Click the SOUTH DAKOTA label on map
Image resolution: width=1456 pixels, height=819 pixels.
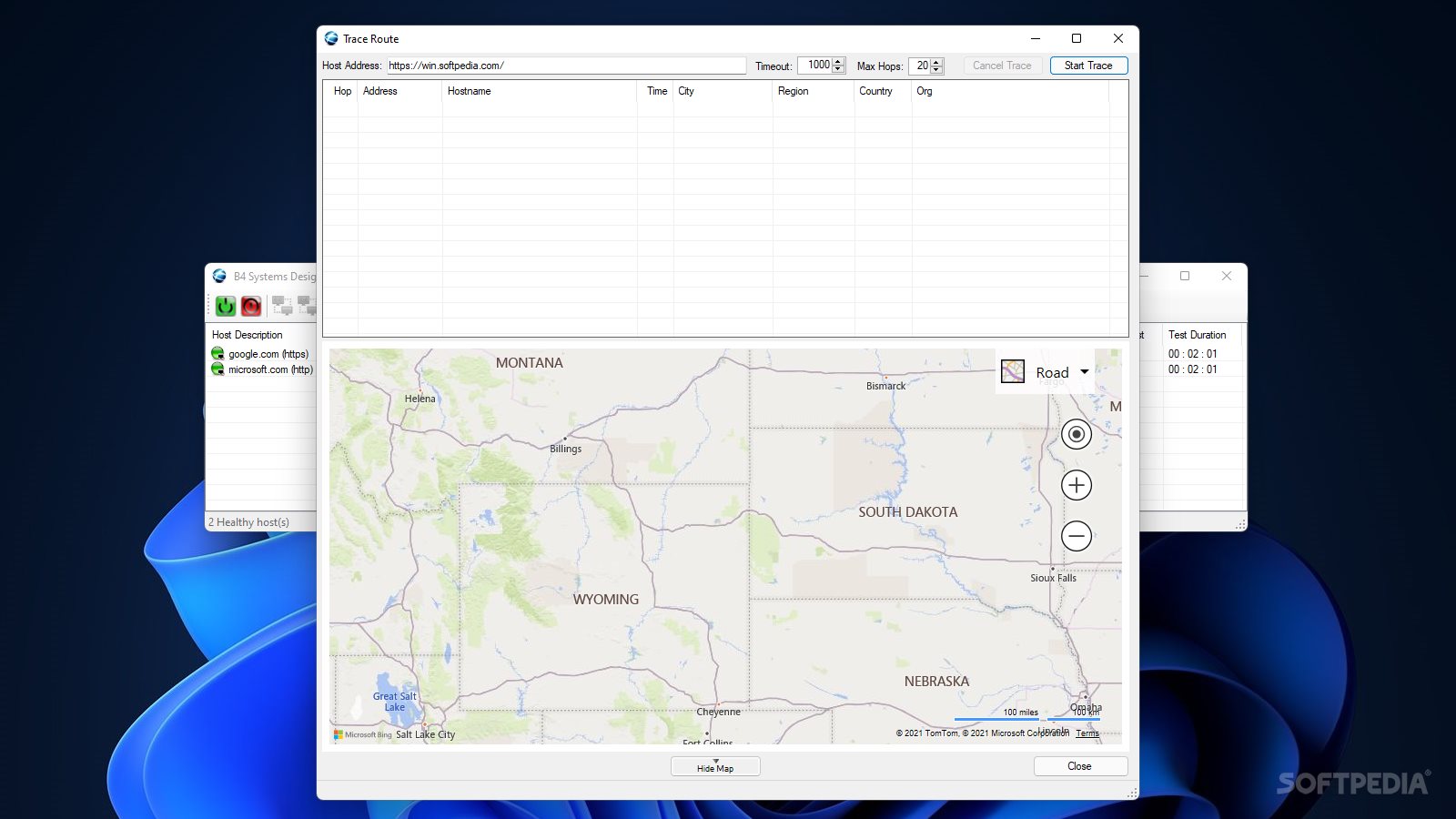click(908, 512)
